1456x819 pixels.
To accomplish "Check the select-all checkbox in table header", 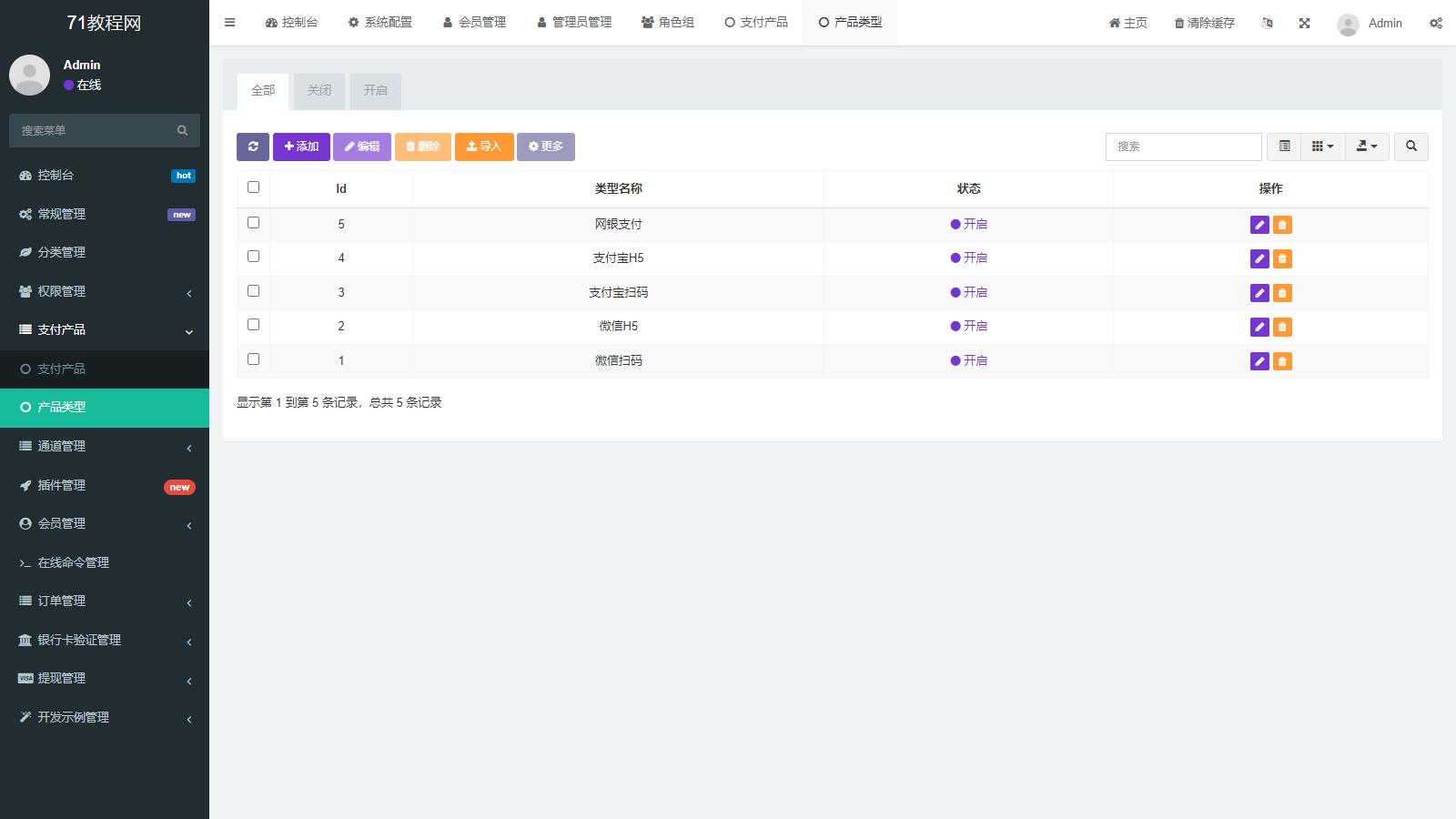I will (254, 187).
